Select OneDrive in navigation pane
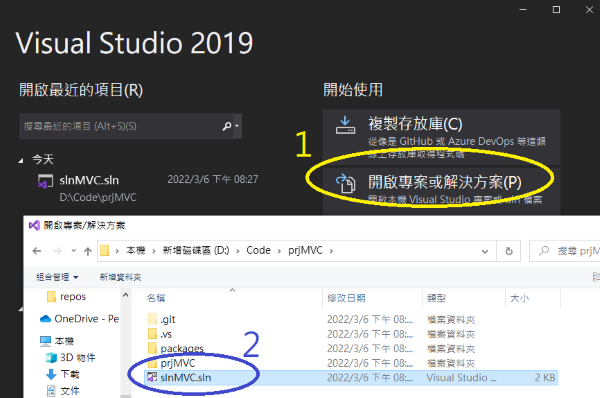This screenshot has width=600, height=398. tap(79, 319)
